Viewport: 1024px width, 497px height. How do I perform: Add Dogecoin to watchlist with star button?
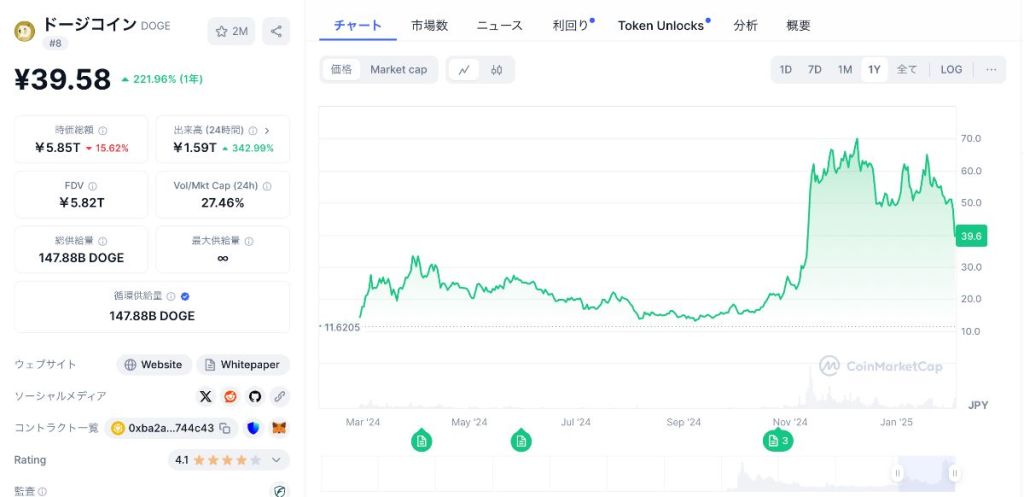231,31
